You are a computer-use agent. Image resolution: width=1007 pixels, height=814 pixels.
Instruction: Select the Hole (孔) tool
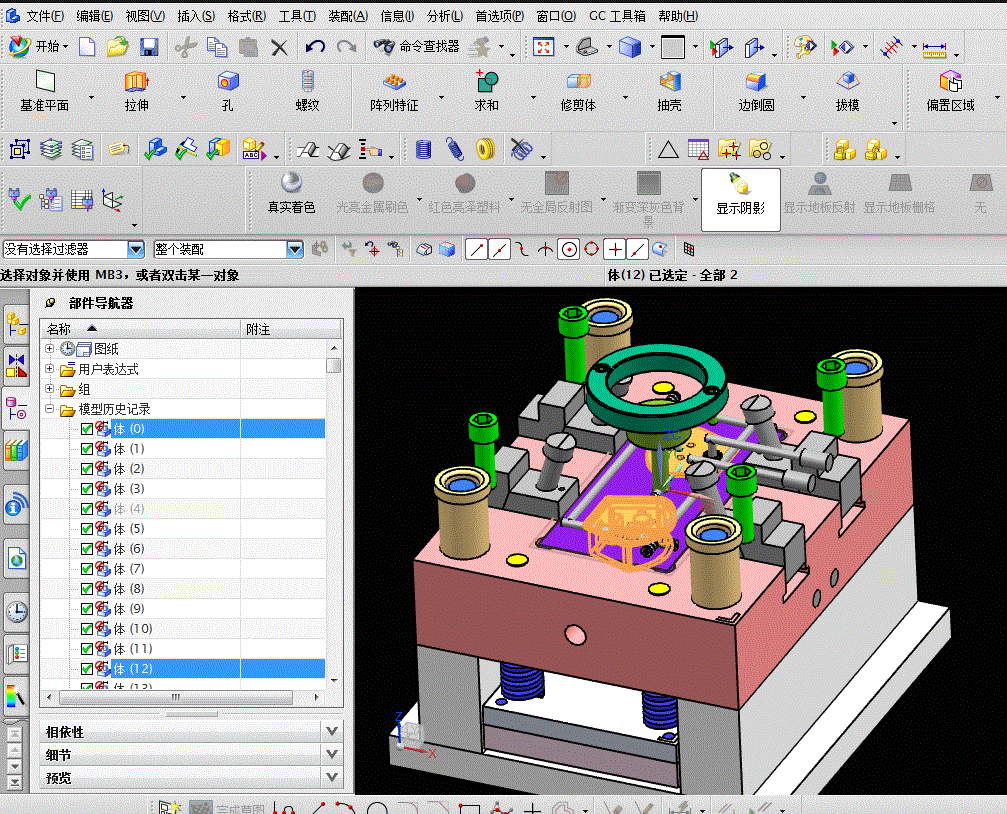pyautogui.click(x=227, y=91)
